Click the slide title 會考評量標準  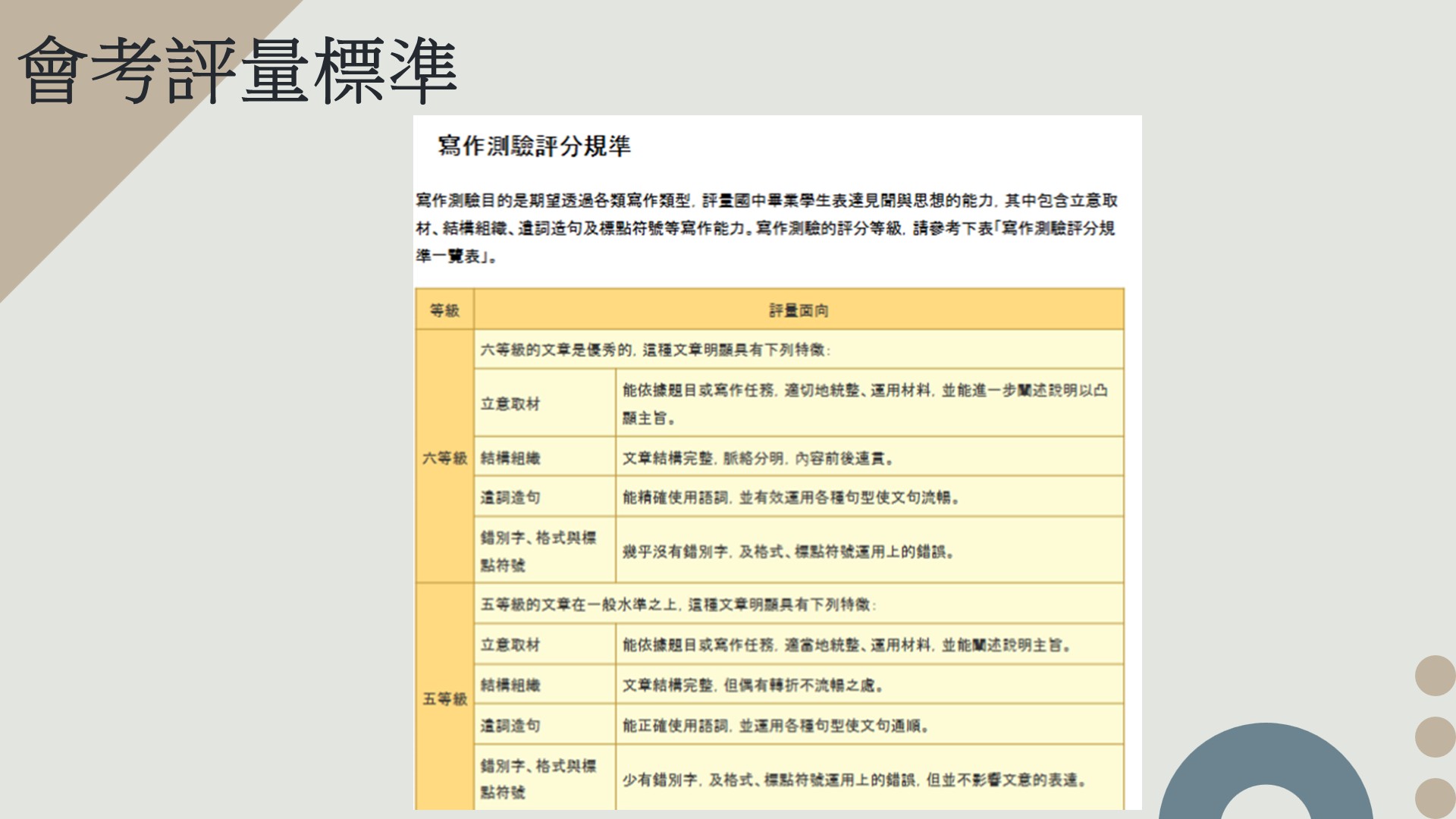(x=237, y=70)
